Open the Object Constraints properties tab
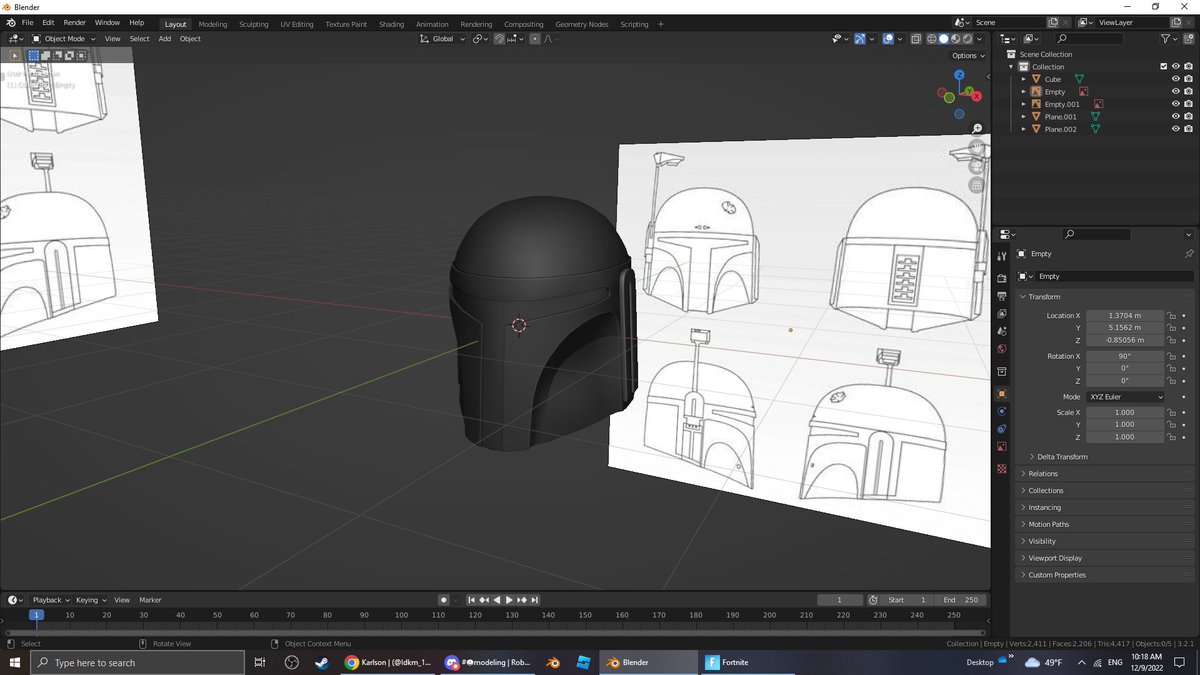The width and height of the screenshot is (1200, 675). [1002, 429]
